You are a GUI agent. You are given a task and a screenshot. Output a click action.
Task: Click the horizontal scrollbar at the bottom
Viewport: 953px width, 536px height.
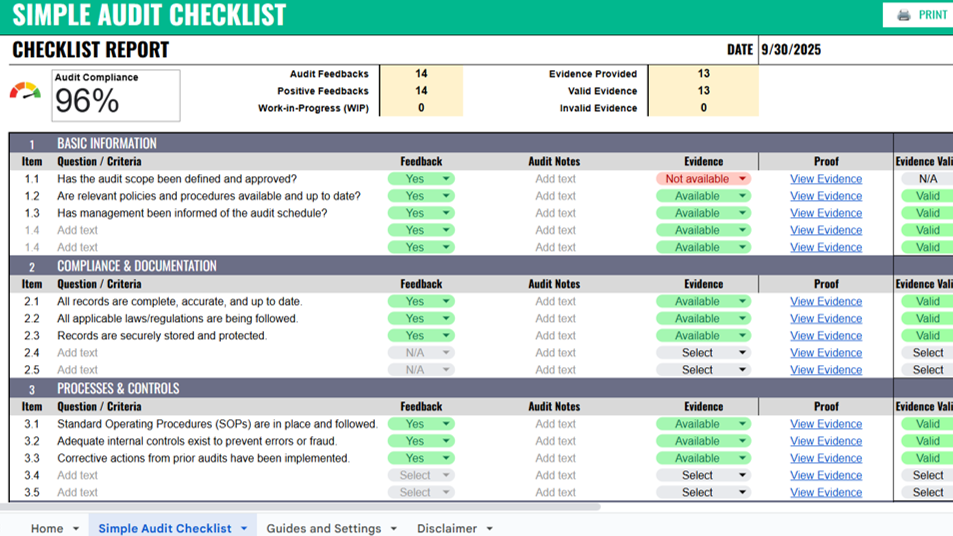300,507
